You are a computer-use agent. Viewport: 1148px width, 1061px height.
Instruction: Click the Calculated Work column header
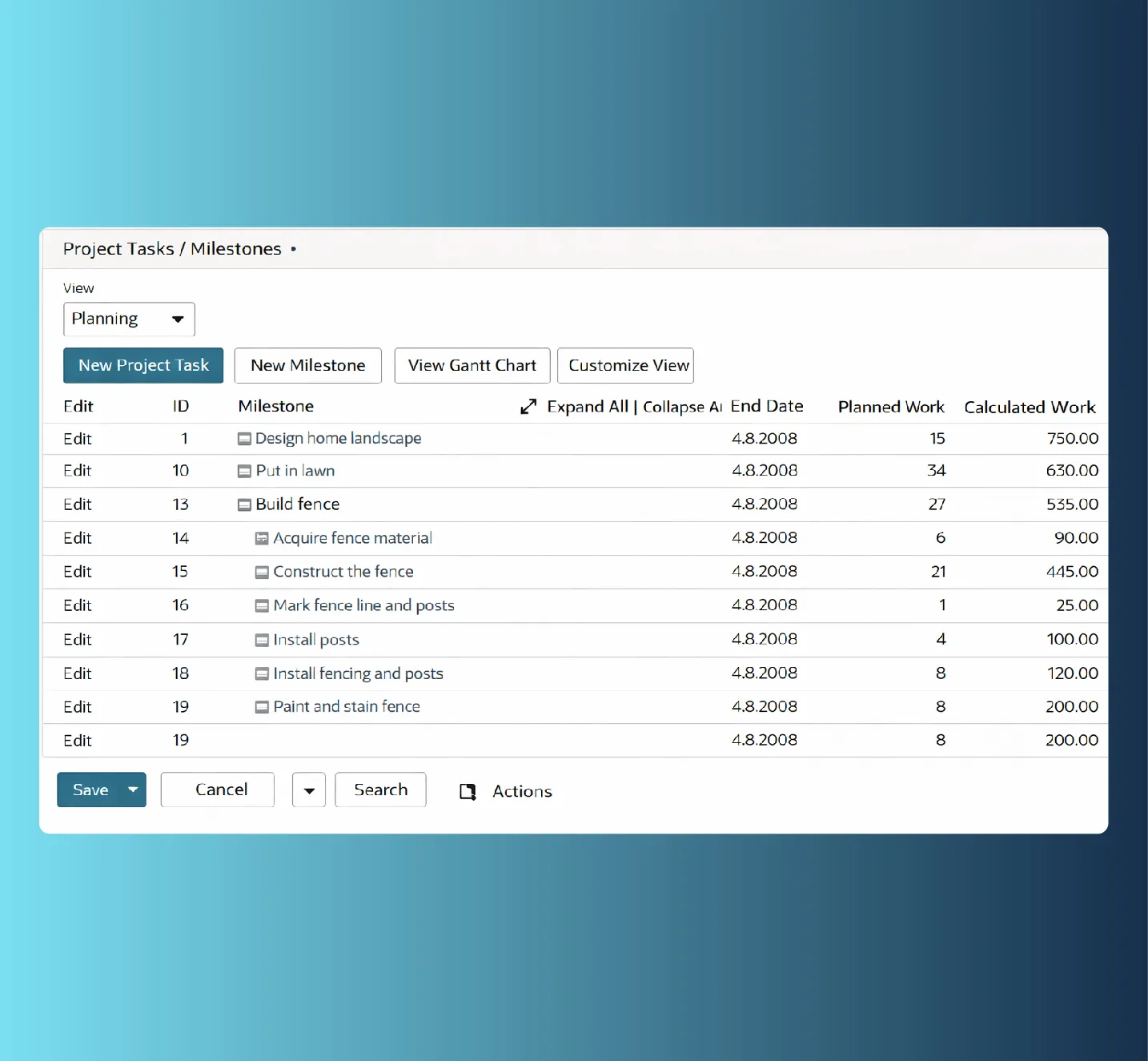(1030, 407)
